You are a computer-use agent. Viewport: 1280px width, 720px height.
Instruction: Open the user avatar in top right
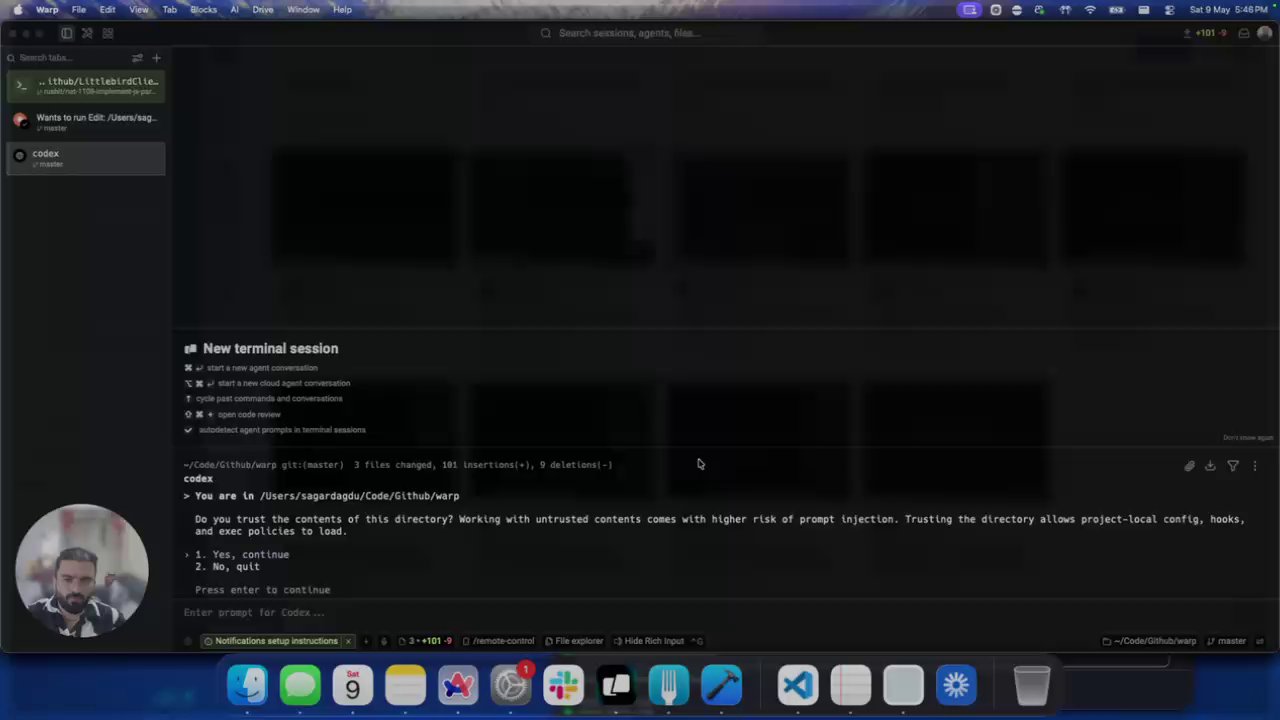pyautogui.click(x=1265, y=33)
